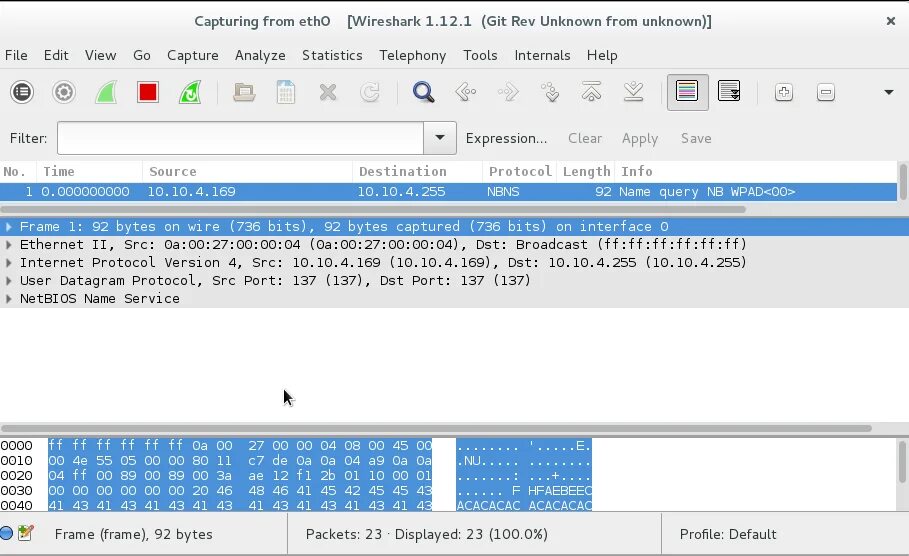Click the save capture file icon

point(286,92)
